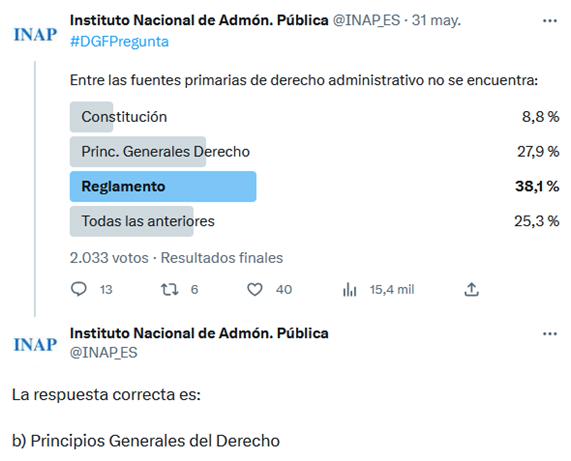Image resolution: width=571 pixels, height=461 pixels.
Task: Open view analytics bar chart icon
Action: click(350, 290)
